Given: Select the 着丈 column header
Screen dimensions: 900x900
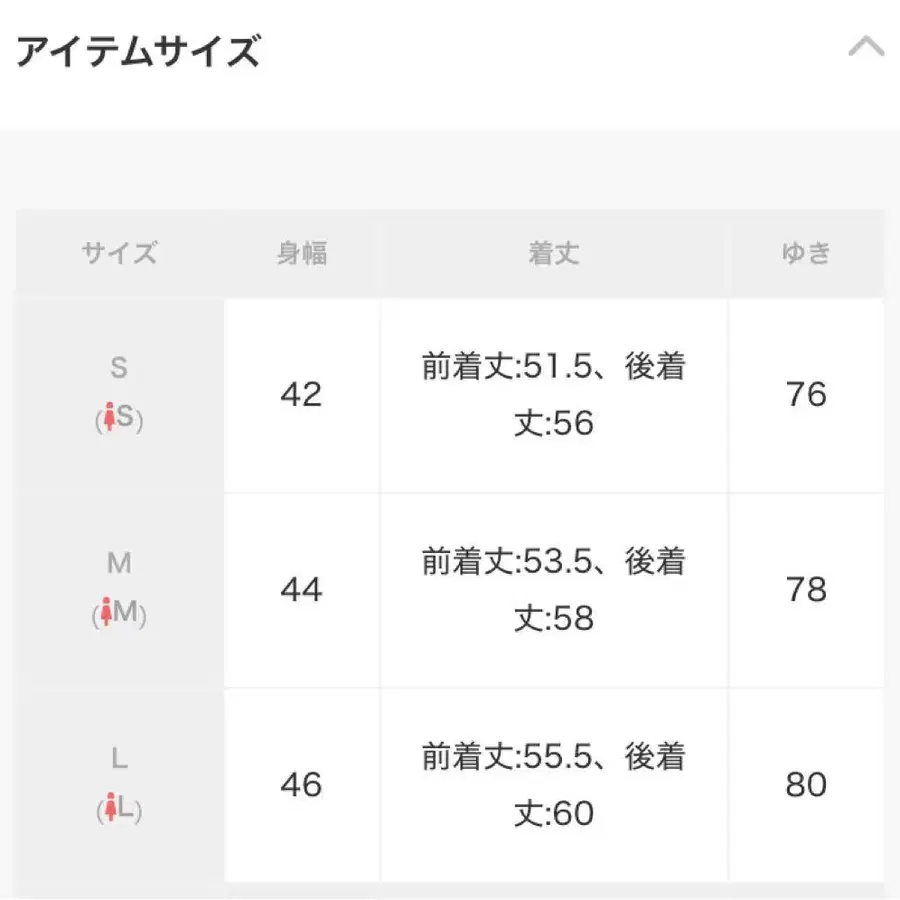Looking at the screenshot, I should 553,253.
